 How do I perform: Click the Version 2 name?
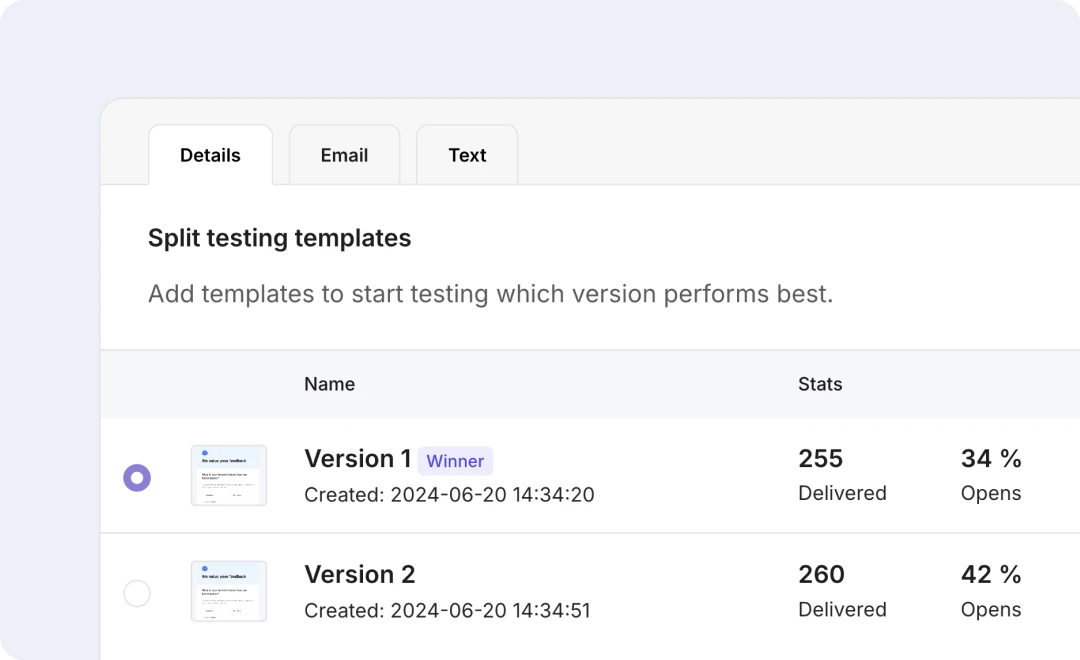[x=360, y=575]
